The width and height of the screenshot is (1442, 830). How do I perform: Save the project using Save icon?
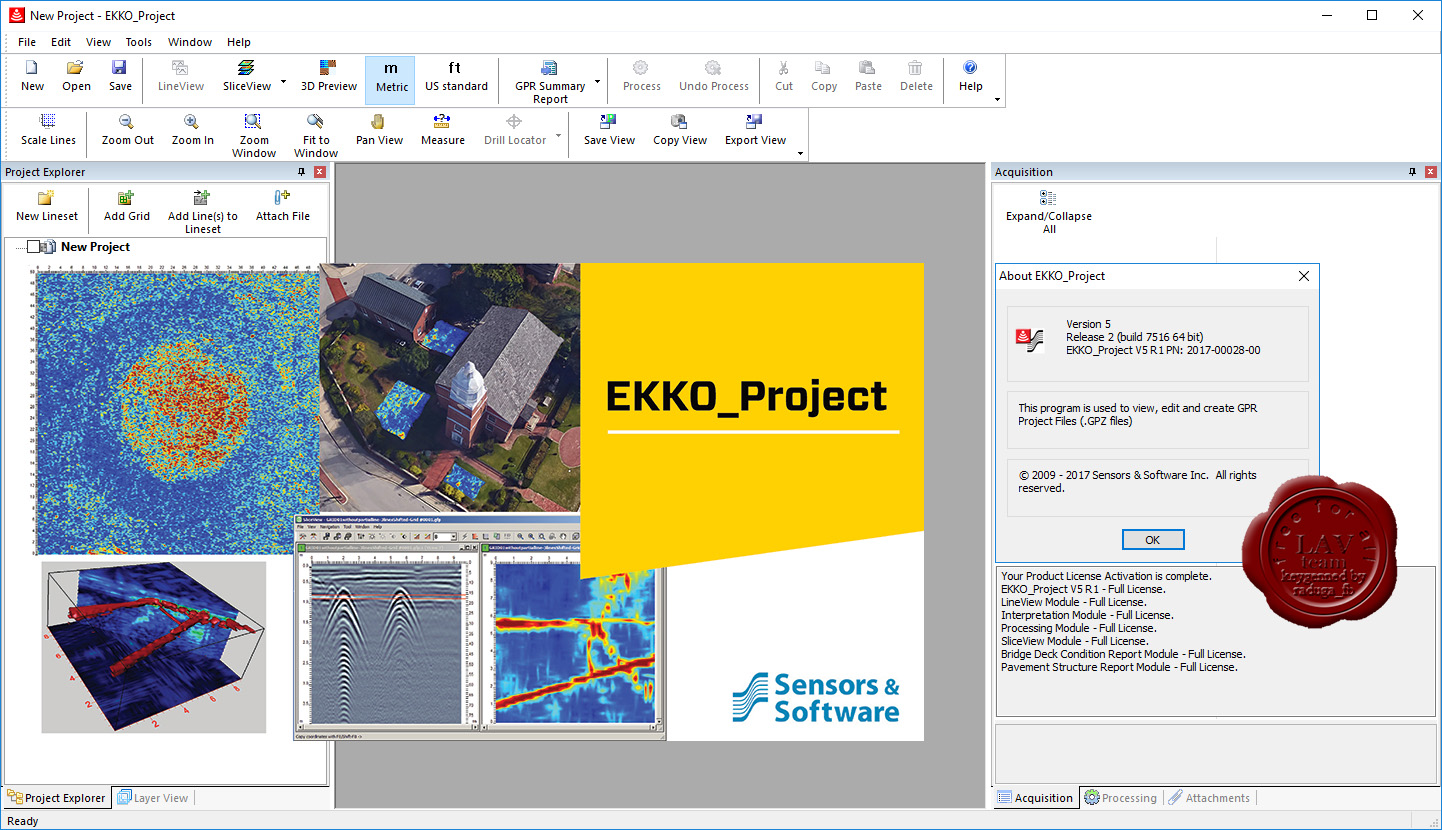click(x=120, y=75)
